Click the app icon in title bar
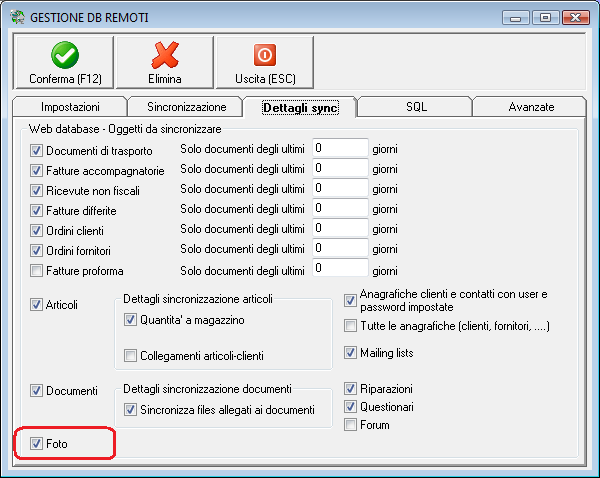The height and width of the screenshot is (478, 600). point(17,17)
